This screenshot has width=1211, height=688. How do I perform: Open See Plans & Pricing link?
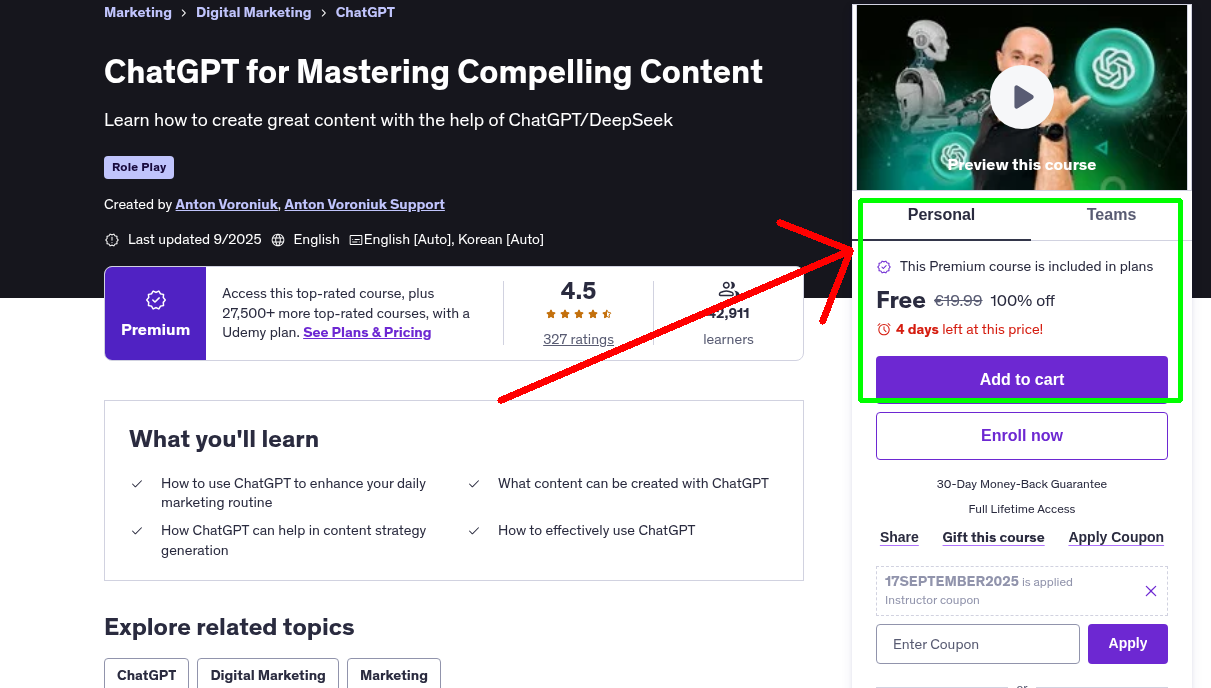pos(367,332)
